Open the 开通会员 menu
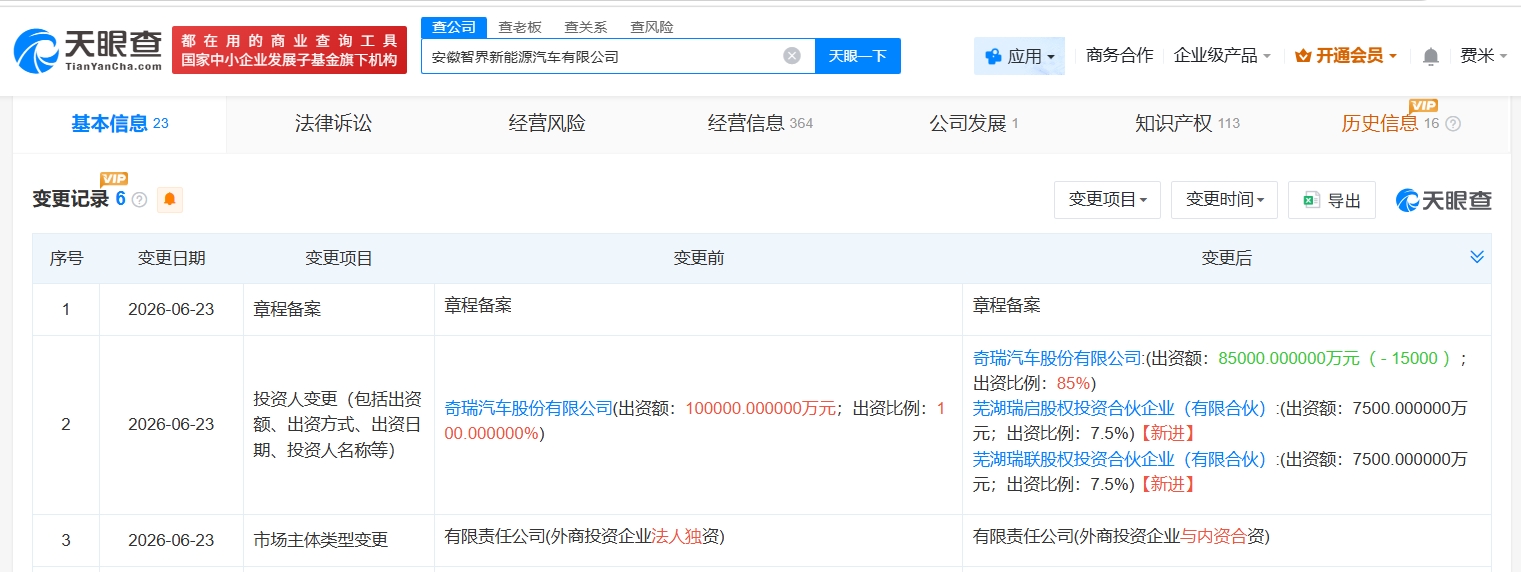The height and width of the screenshot is (572, 1521). (1346, 56)
